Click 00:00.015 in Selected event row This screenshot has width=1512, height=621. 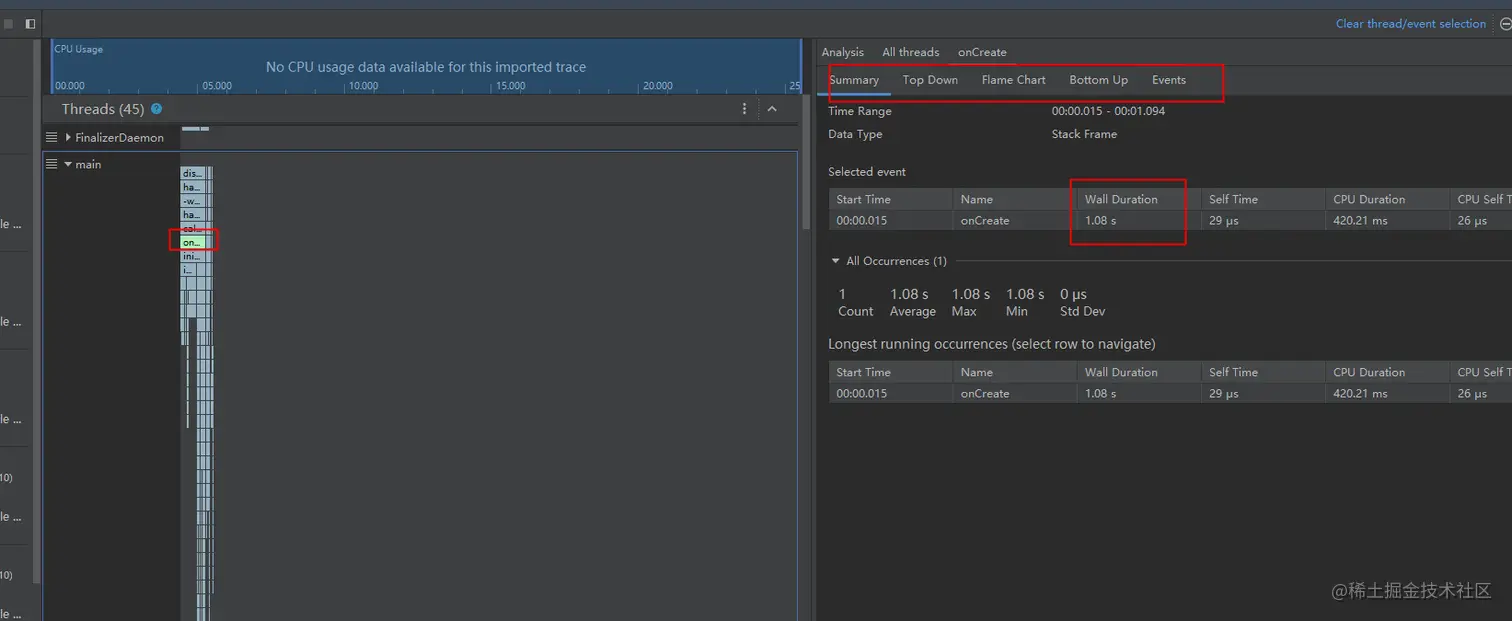click(862, 220)
